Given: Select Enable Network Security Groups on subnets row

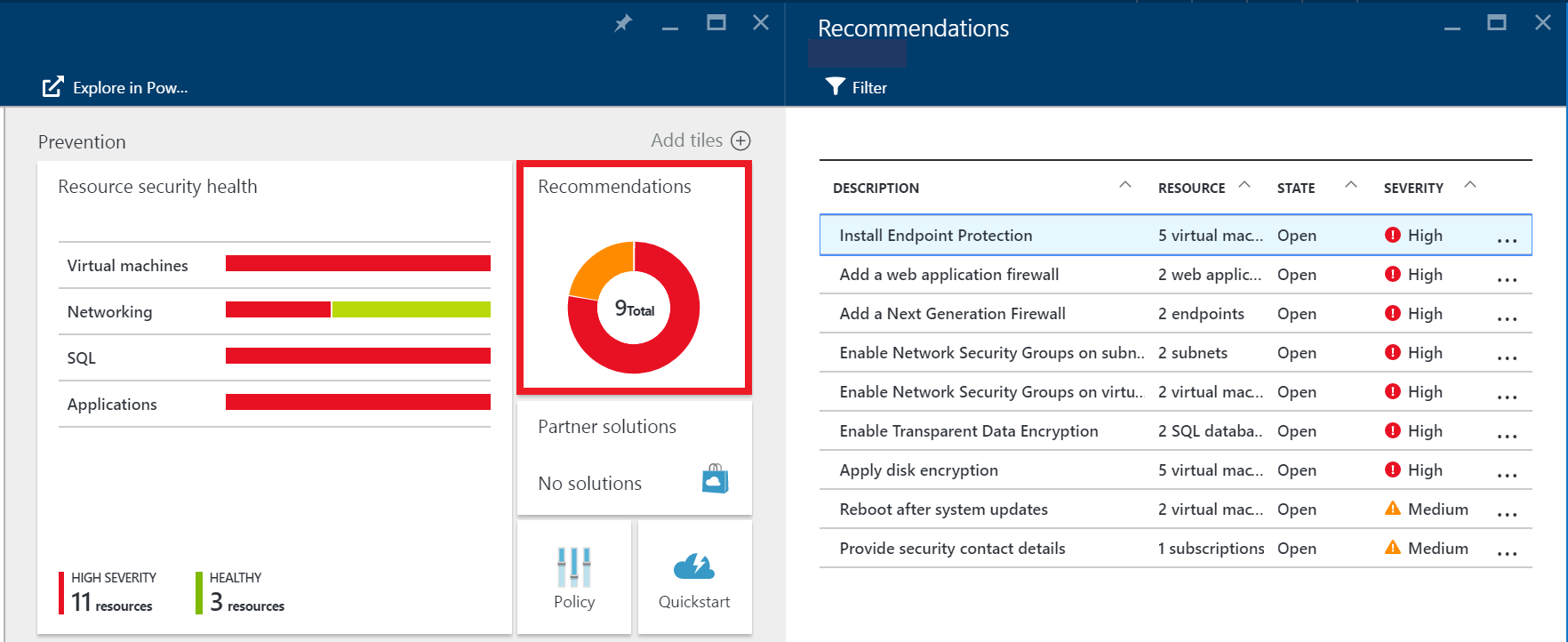Looking at the screenshot, I should [x=1175, y=352].
